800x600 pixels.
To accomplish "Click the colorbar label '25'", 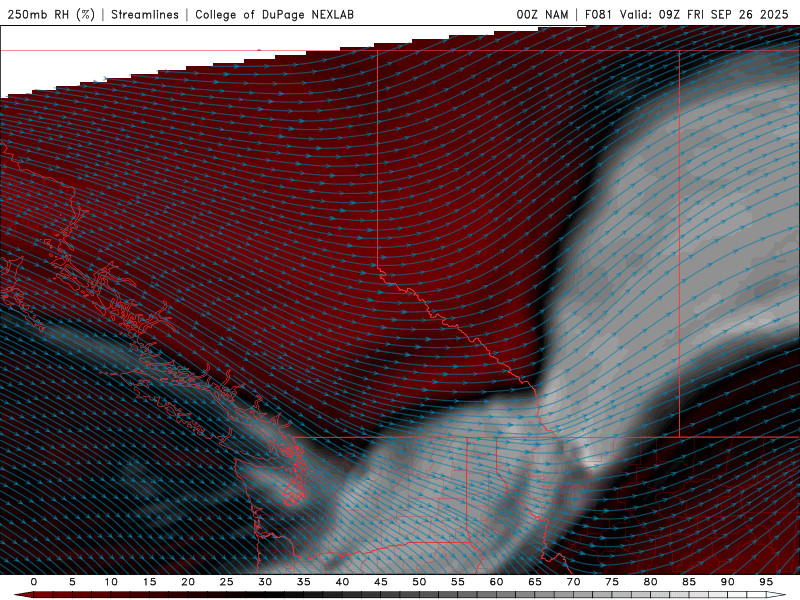I will [x=227, y=582].
